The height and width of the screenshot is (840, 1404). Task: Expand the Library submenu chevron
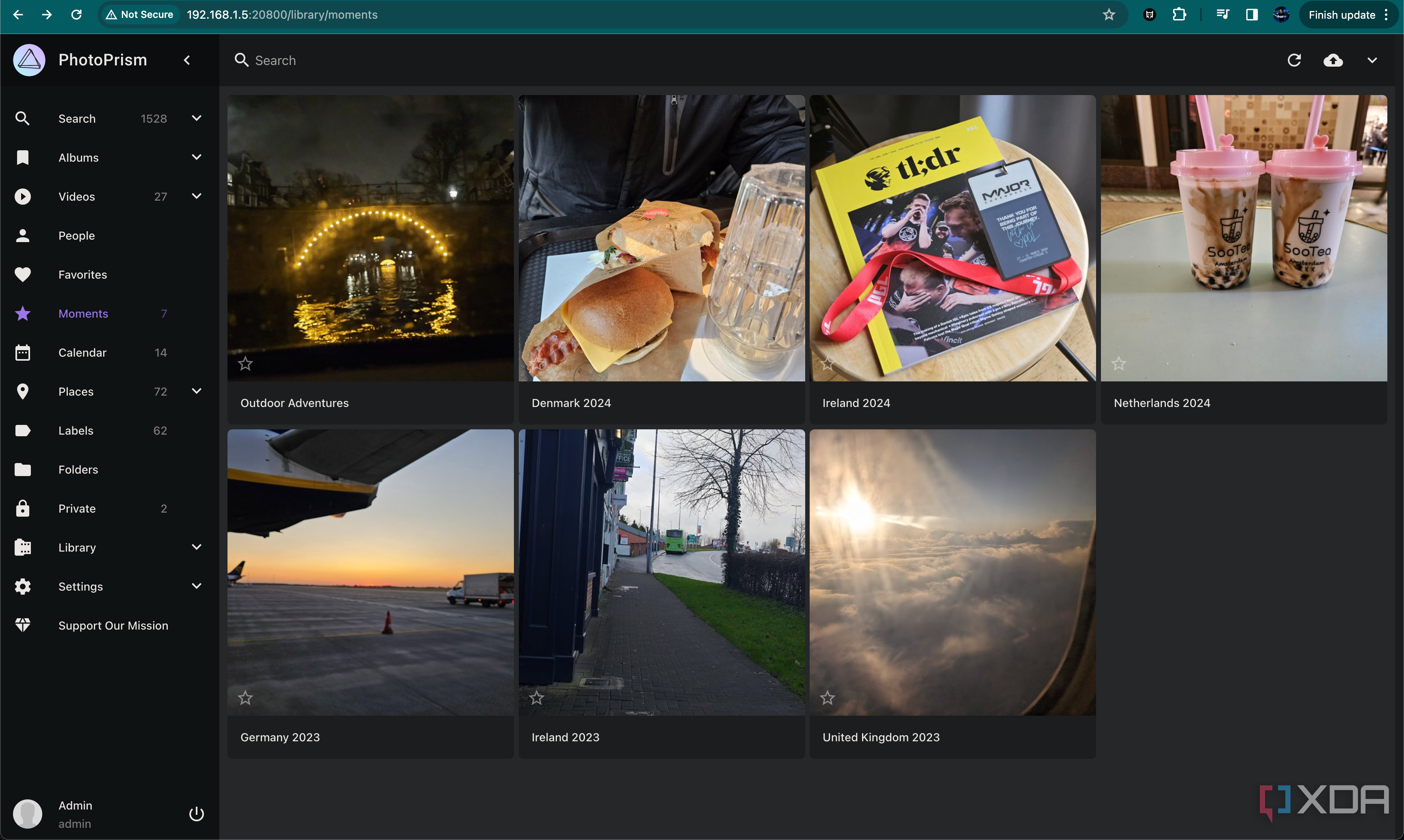coord(197,548)
